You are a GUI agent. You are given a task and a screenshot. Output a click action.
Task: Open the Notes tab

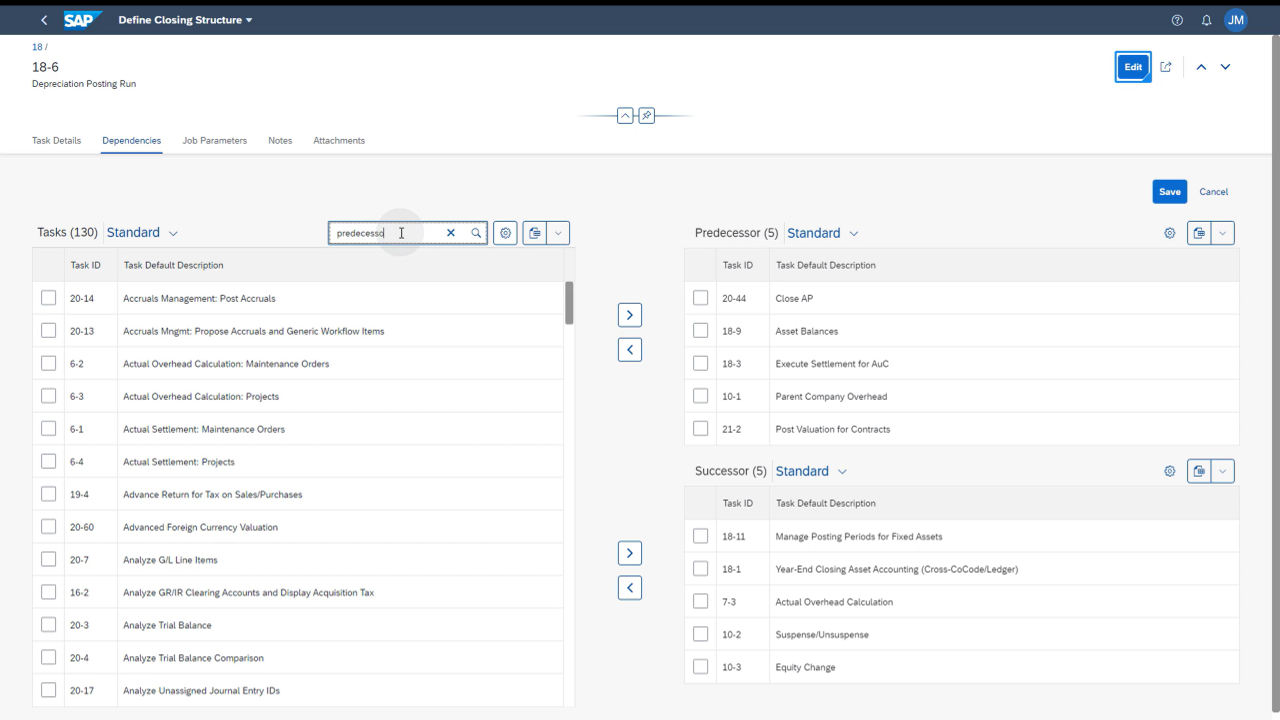pos(280,140)
